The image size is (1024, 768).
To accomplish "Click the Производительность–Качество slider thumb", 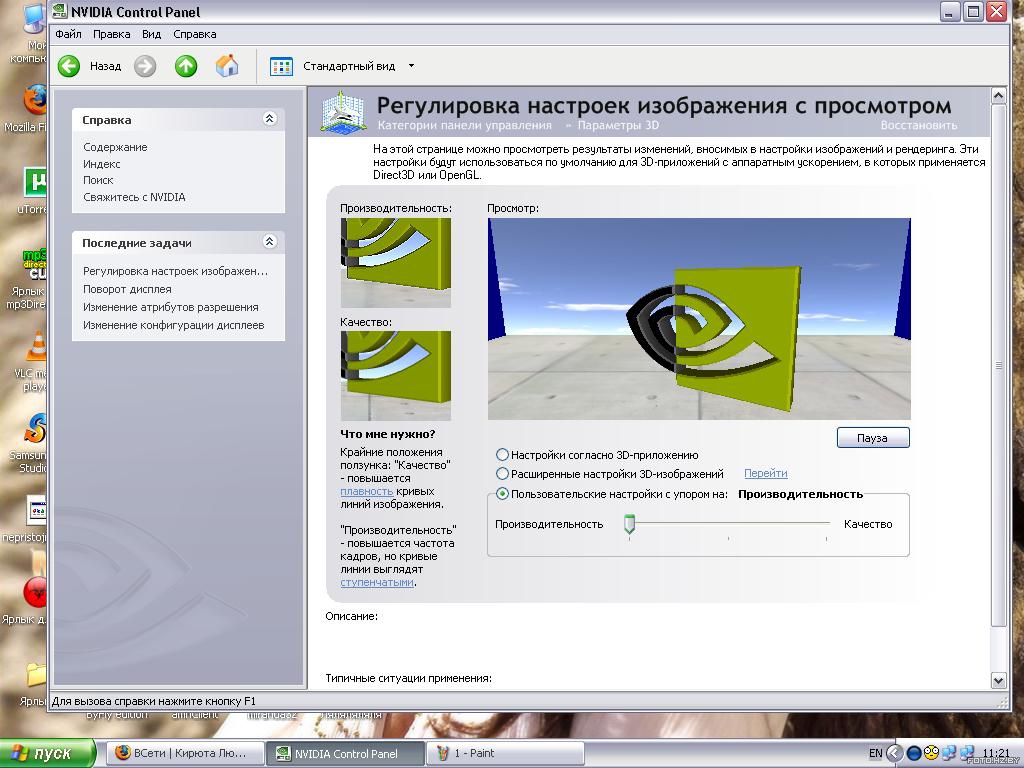I will 630,524.
